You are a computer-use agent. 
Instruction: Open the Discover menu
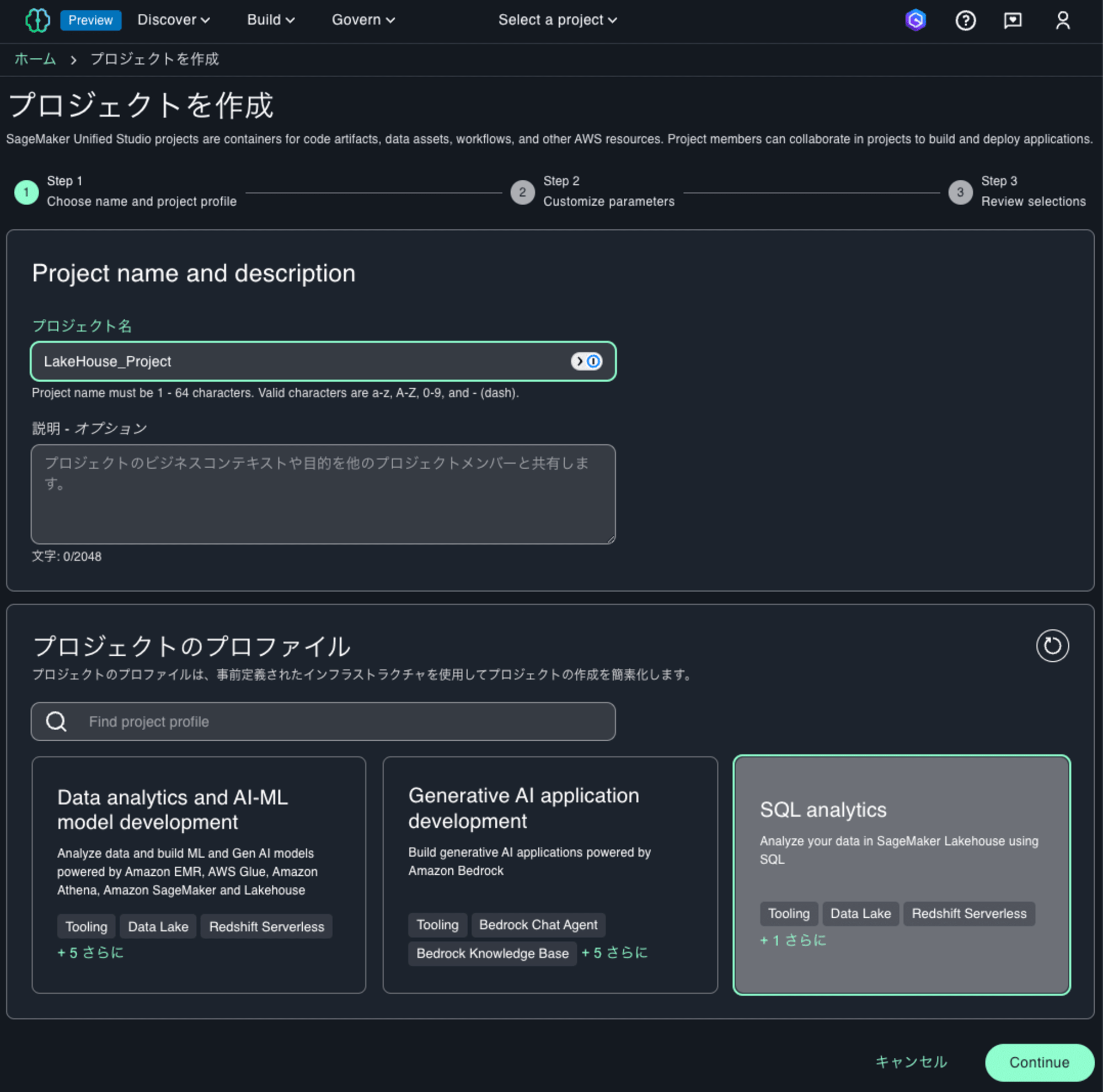[174, 20]
